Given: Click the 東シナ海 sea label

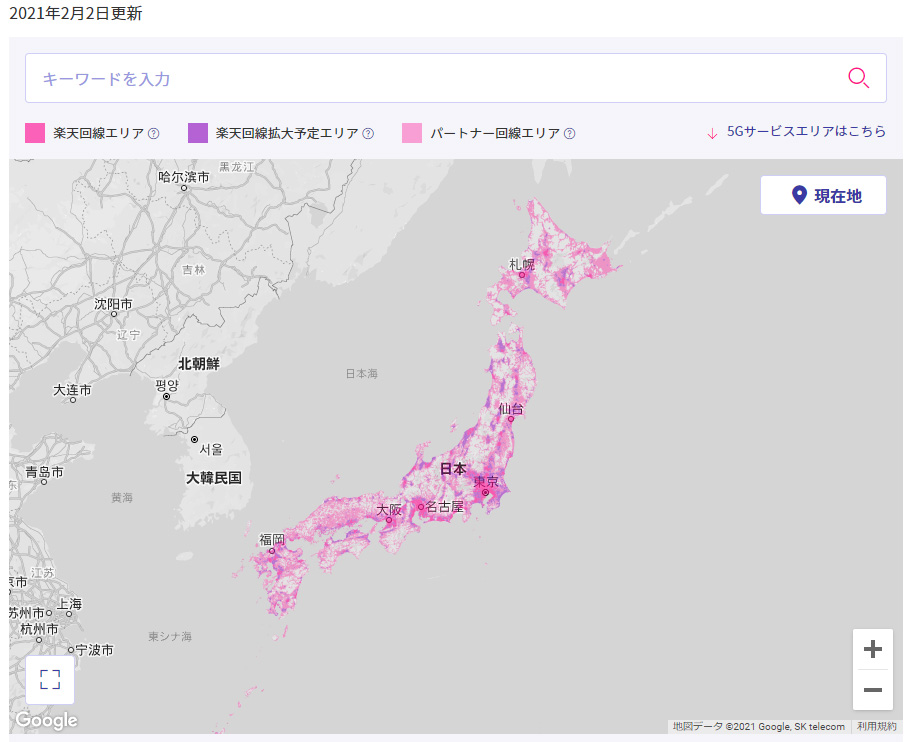Looking at the screenshot, I should pyautogui.click(x=169, y=636).
